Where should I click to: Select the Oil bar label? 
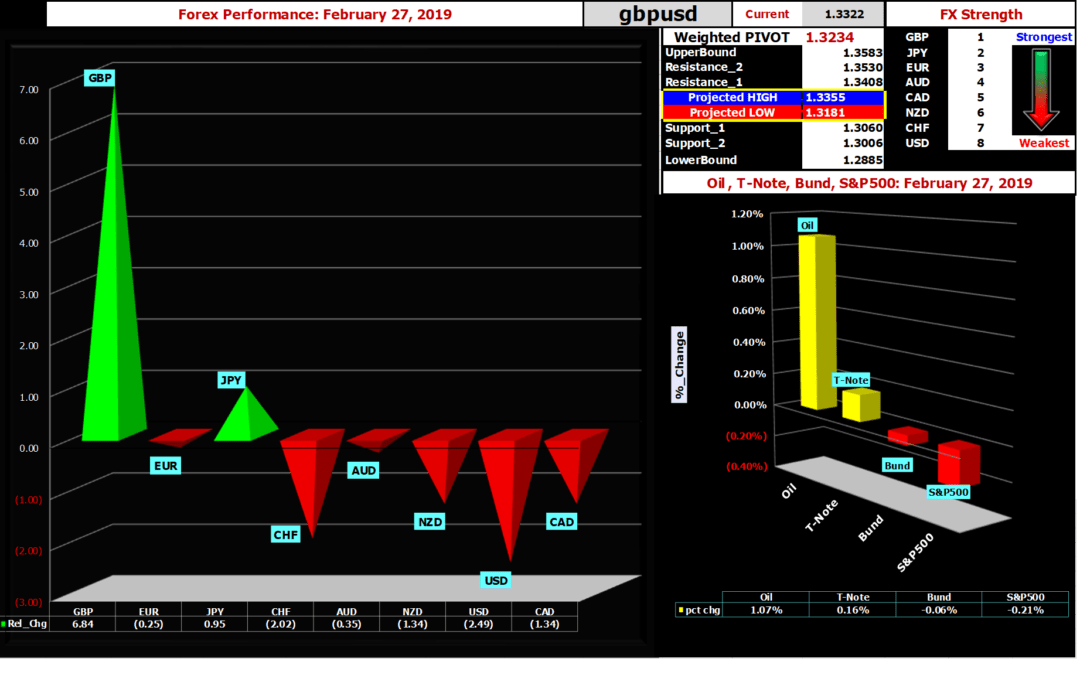tap(807, 224)
